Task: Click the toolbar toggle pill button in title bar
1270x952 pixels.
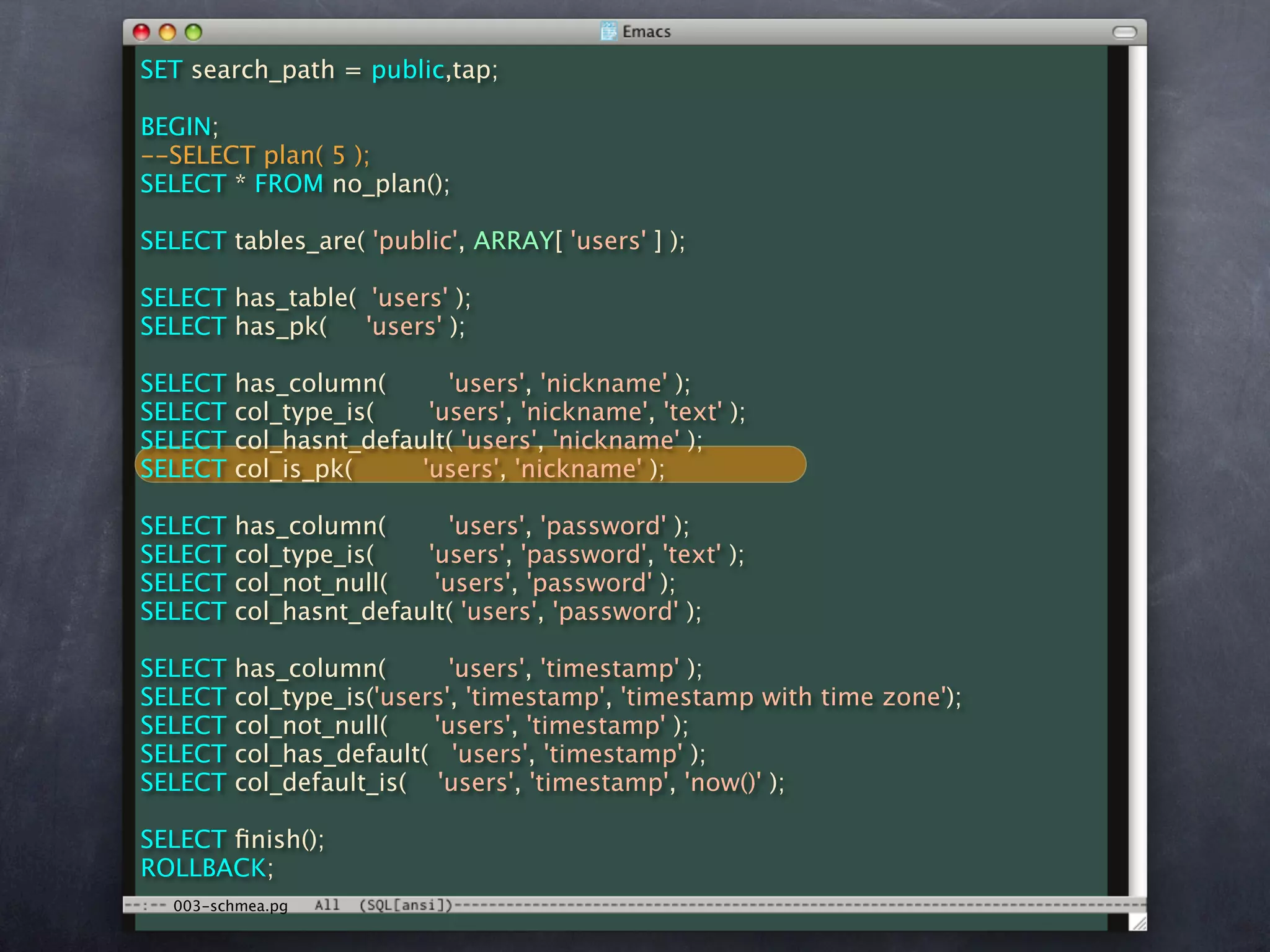Action: tap(1124, 32)
